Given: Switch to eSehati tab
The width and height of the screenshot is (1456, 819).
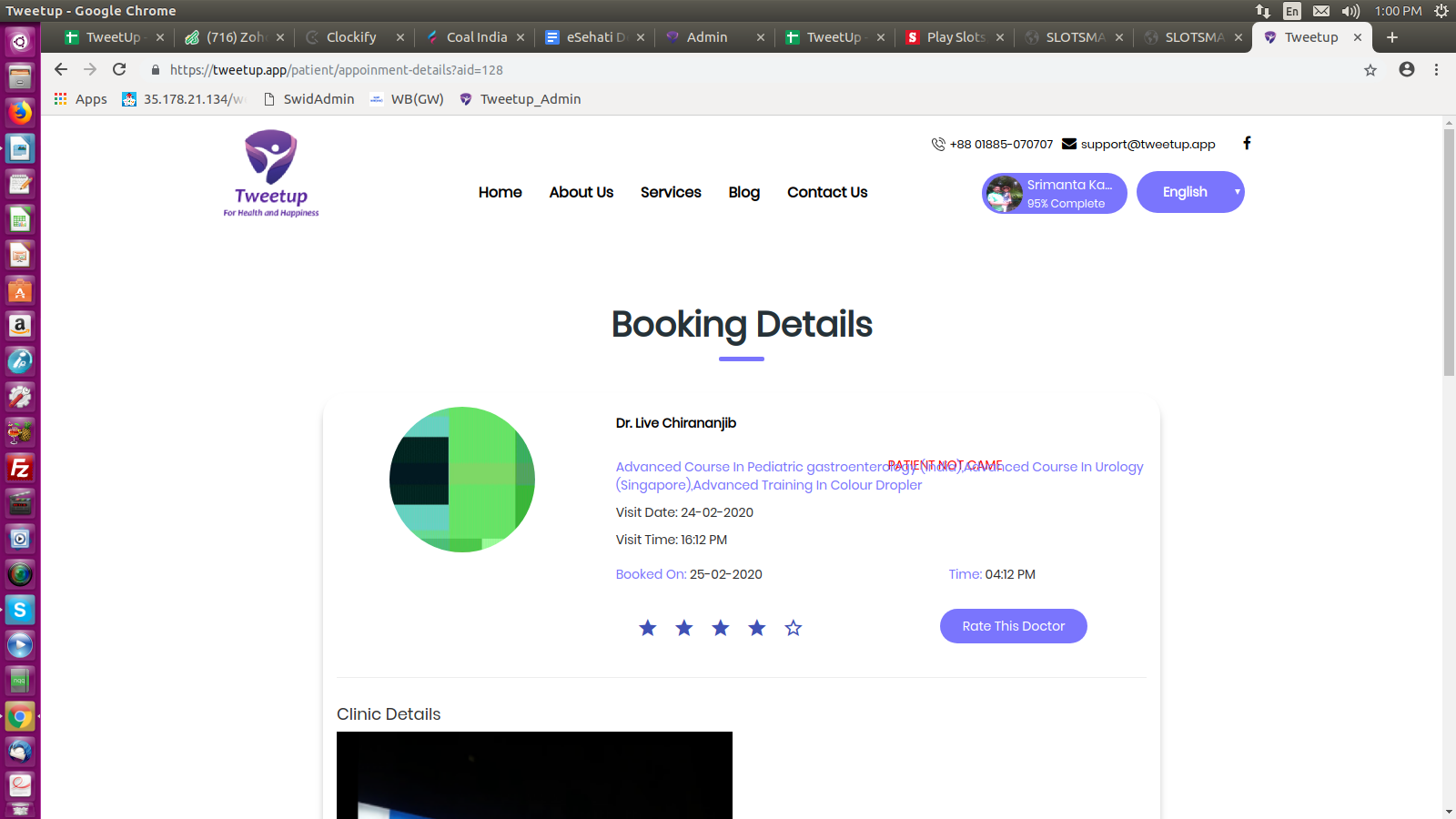Looking at the screenshot, I should tap(595, 37).
